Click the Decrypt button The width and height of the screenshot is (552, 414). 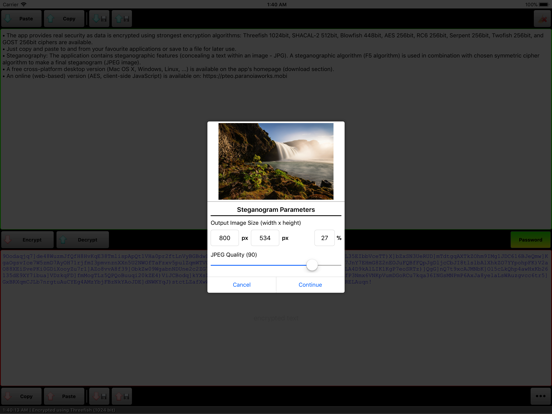(x=82, y=240)
